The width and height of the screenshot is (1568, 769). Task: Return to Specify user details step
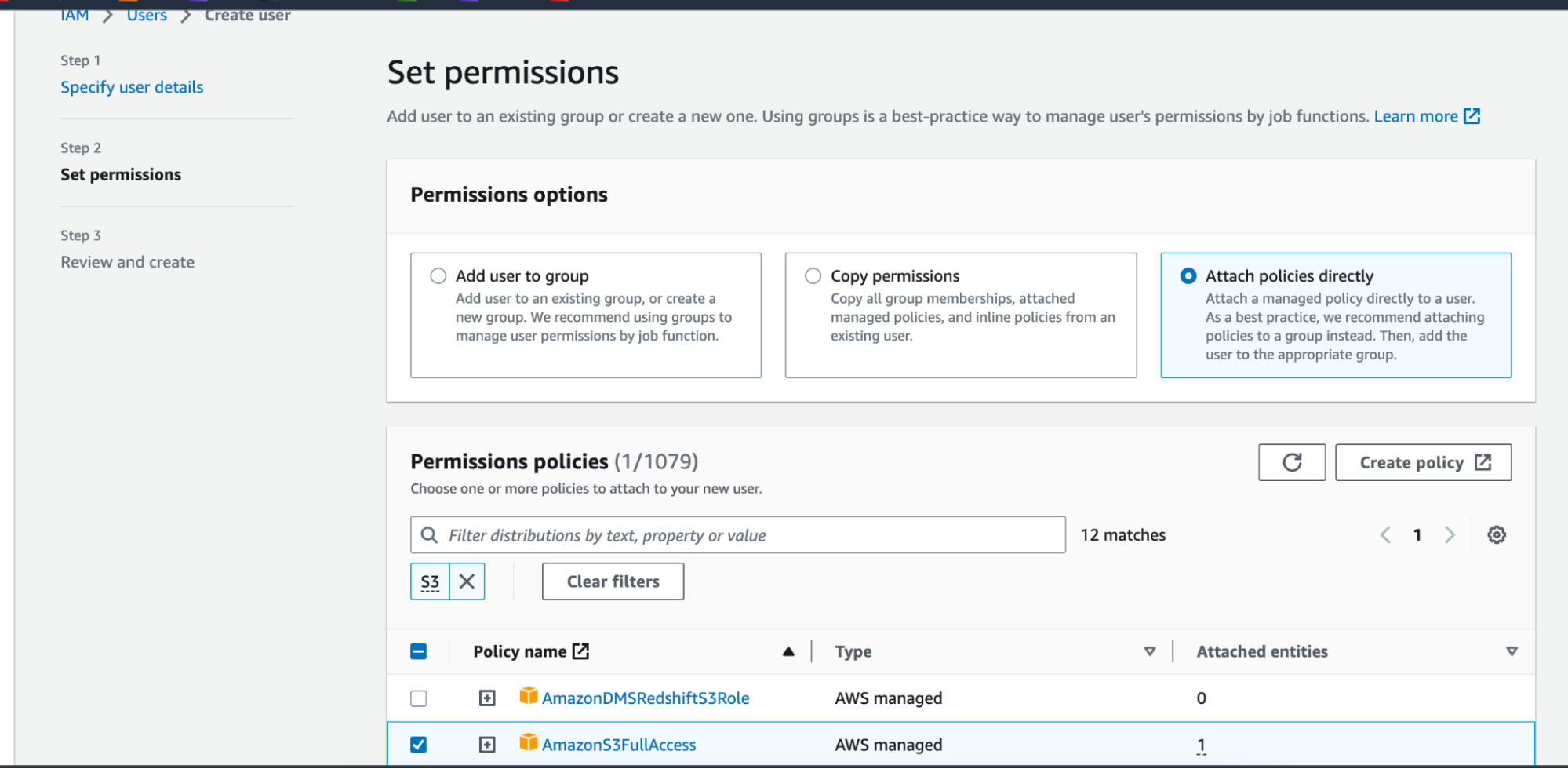click(132, 87)
